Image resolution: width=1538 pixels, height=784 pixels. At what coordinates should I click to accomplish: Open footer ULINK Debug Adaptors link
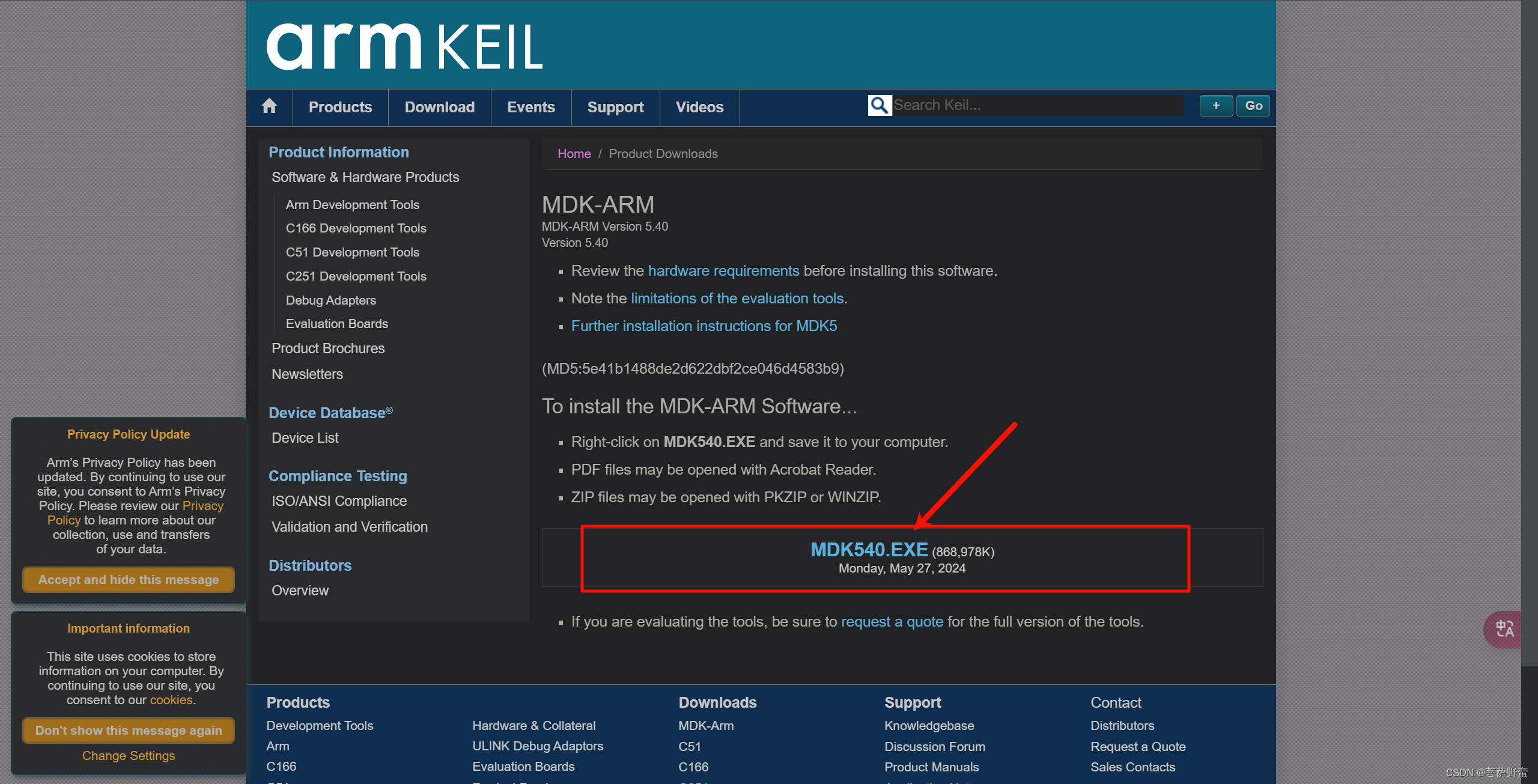coord(538,746)
